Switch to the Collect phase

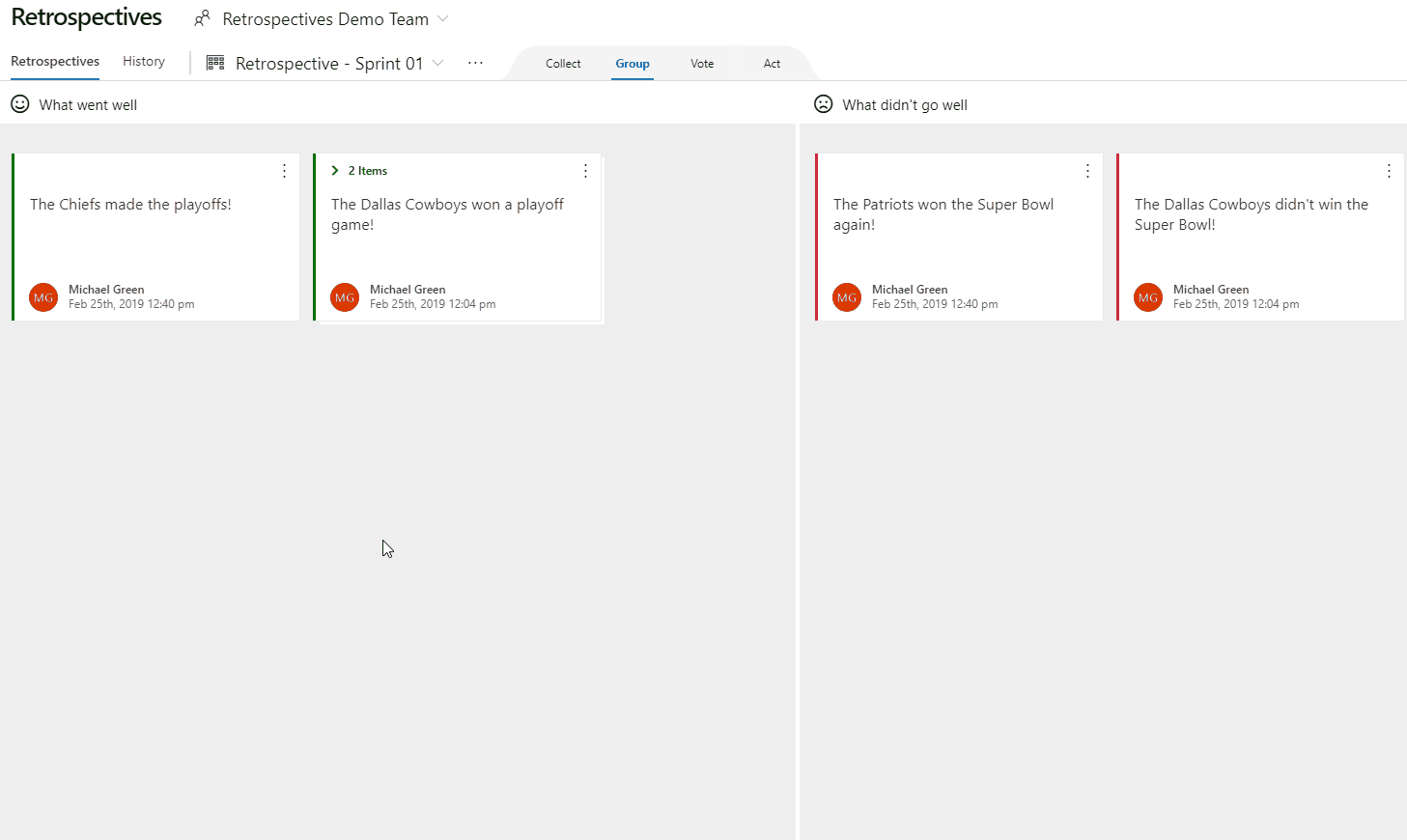(x=563, y=63)
